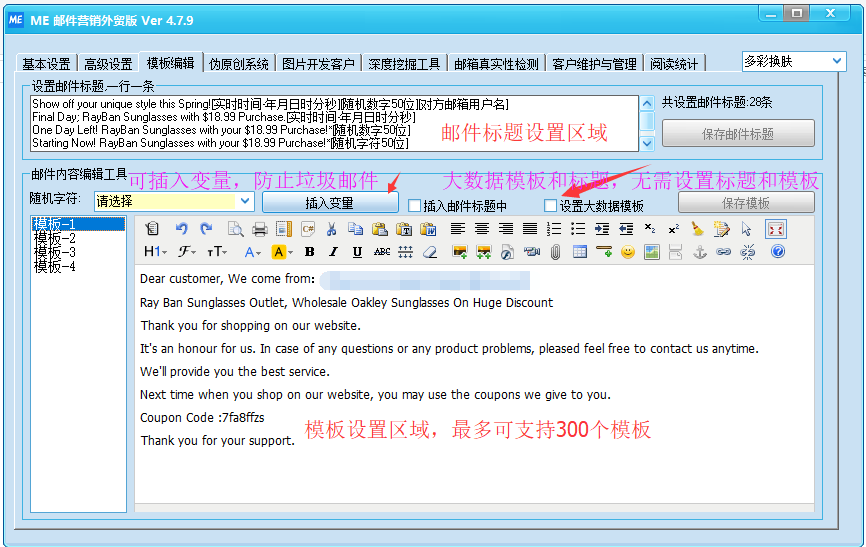The image size is (866, 547).
Task: Apply bold formatting
Action: pyautogui.click(x=309, y=252)
